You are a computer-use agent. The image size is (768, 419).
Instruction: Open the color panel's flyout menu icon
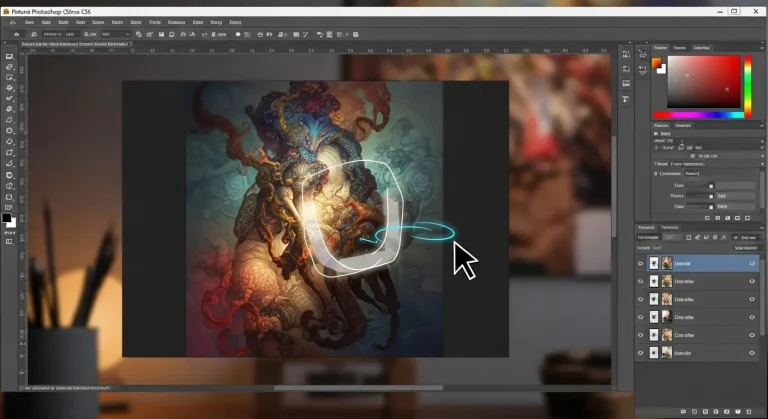point(762,48)
